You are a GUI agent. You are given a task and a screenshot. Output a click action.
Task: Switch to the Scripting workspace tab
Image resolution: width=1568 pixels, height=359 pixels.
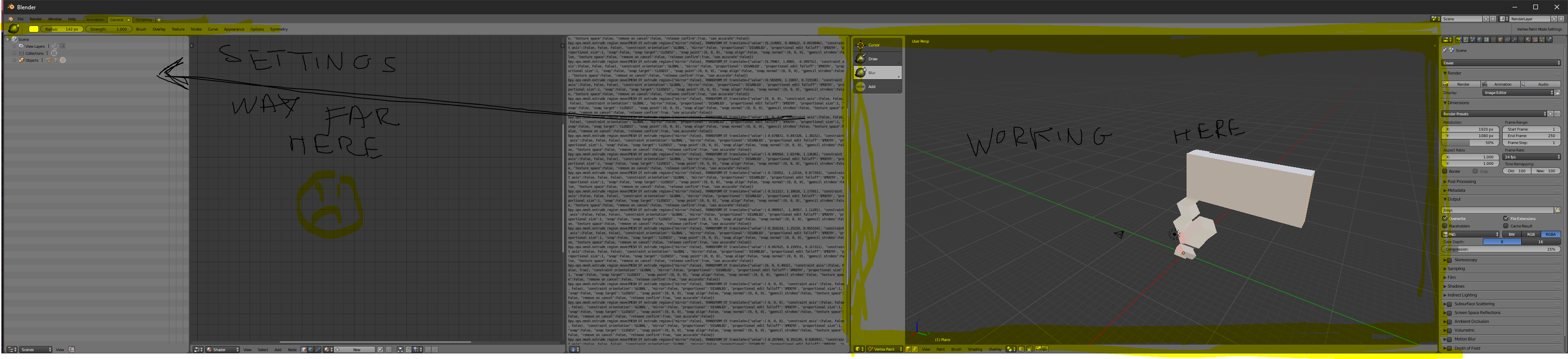[144, 19]
